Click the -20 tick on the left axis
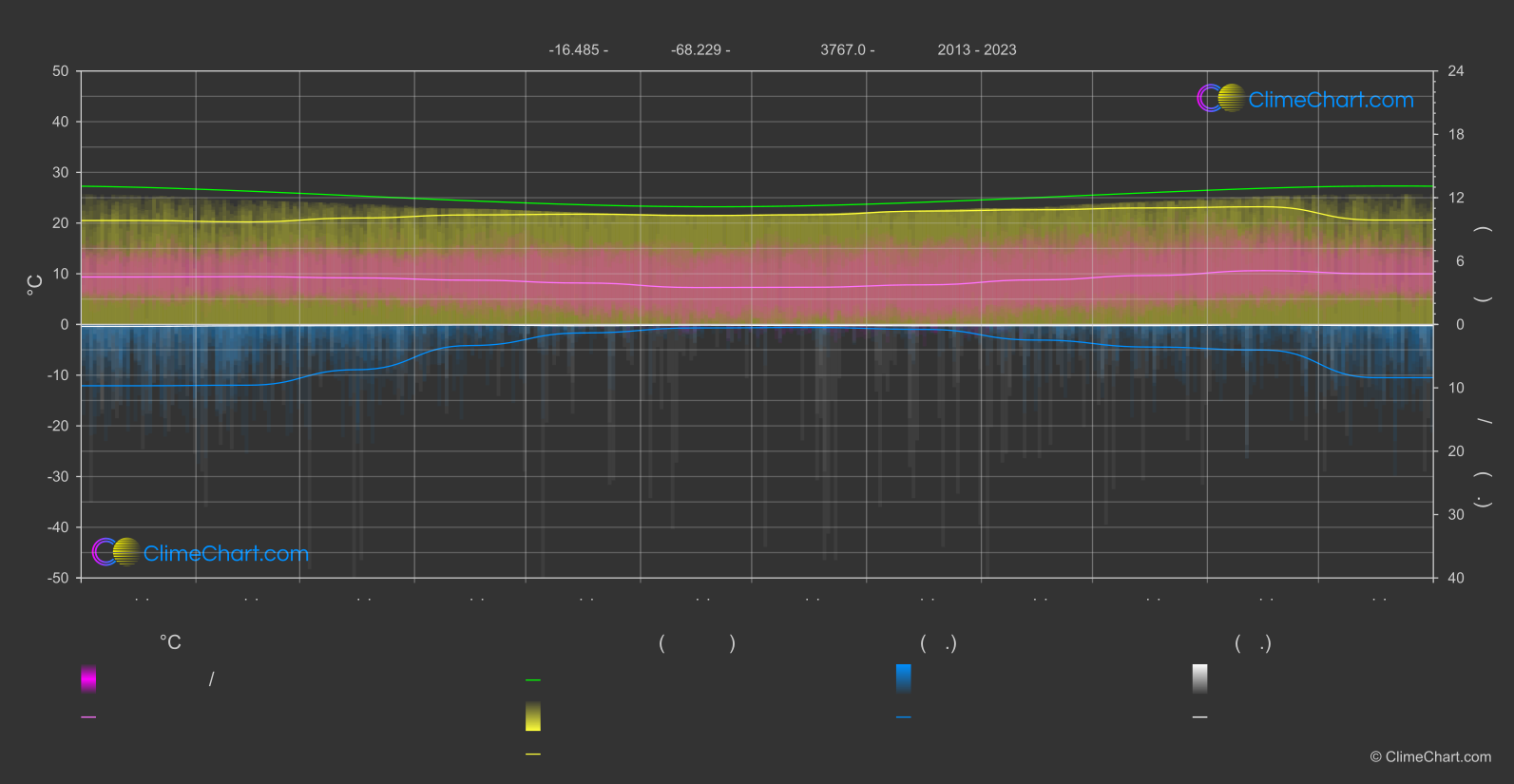Image resolution: width=1514 pixels, height=784 pixels. 58,426
